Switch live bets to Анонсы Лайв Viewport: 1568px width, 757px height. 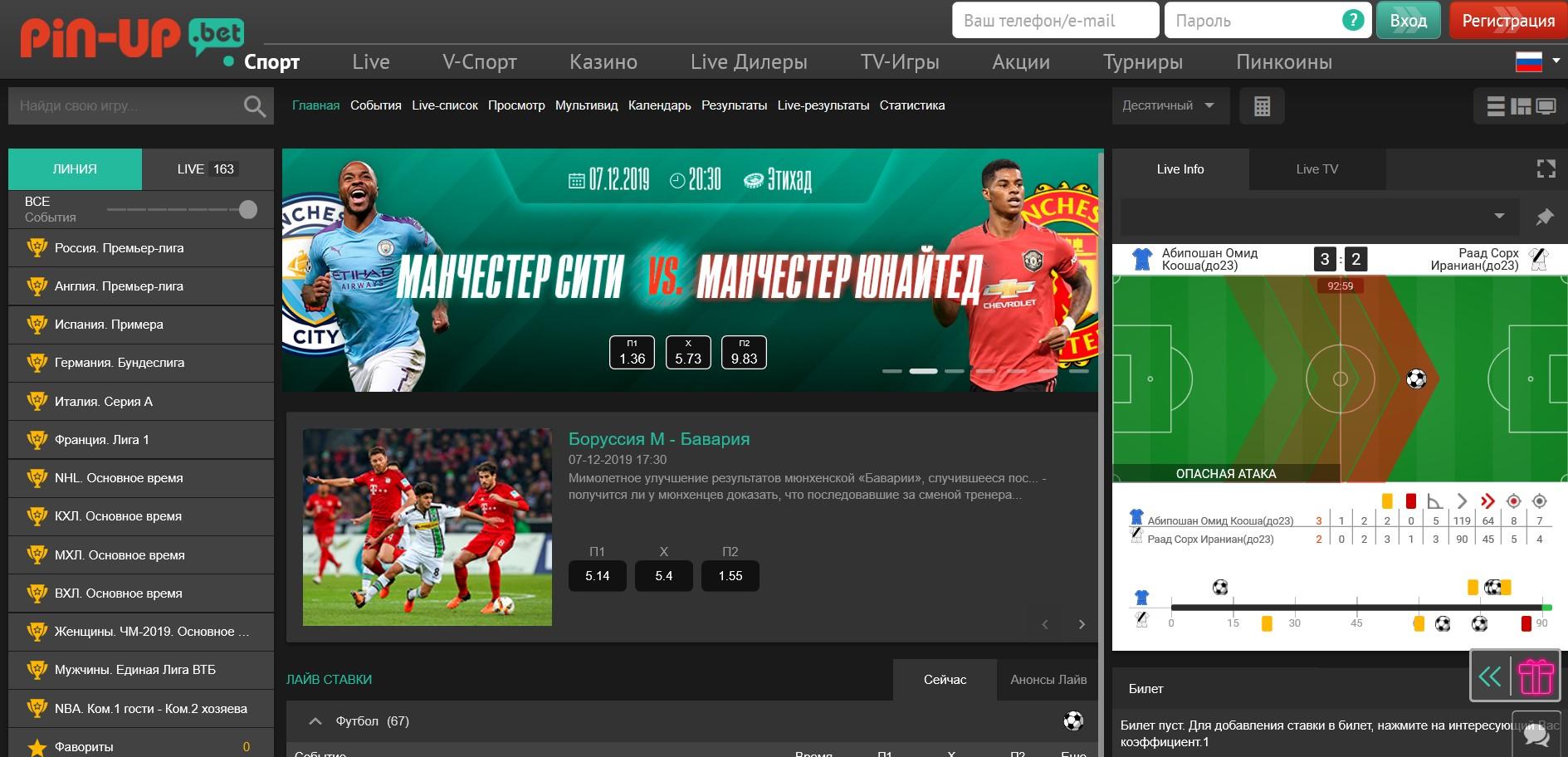[x=1048, y=680]
